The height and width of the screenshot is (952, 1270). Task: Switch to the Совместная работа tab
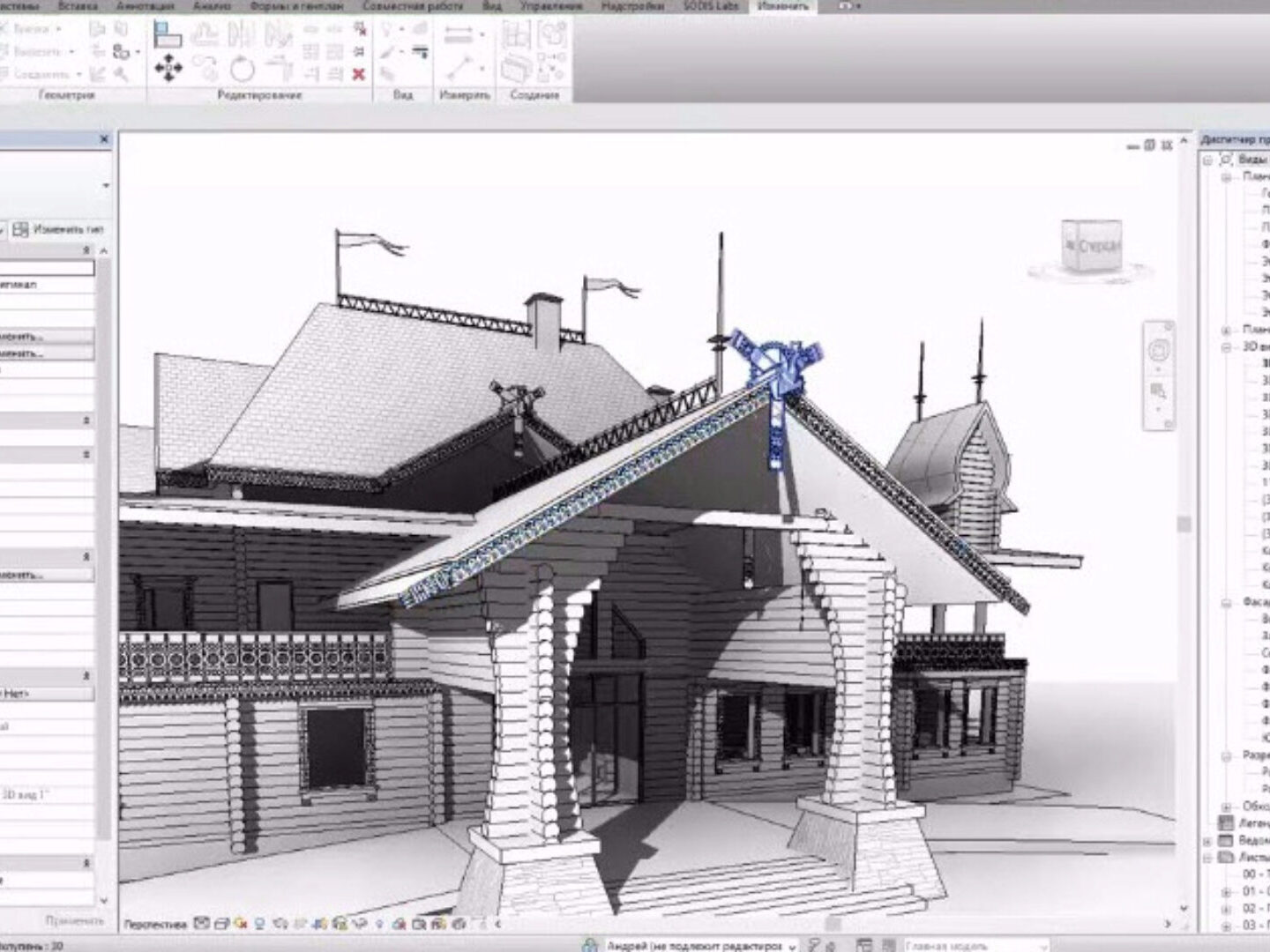412,6
